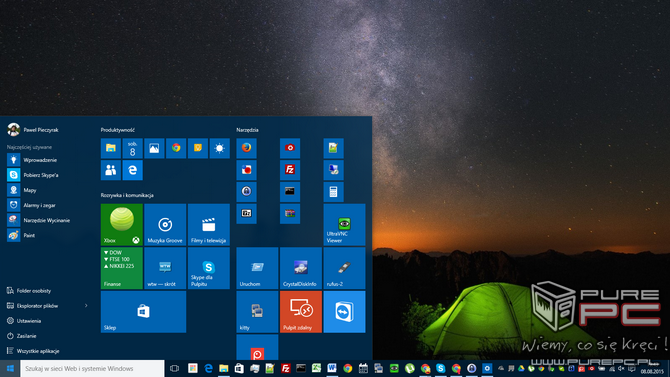The width and height of the screenshot is (670, 377).
Task: Open the Filmy i telewizja tile
Action: [x=209, y=224]
